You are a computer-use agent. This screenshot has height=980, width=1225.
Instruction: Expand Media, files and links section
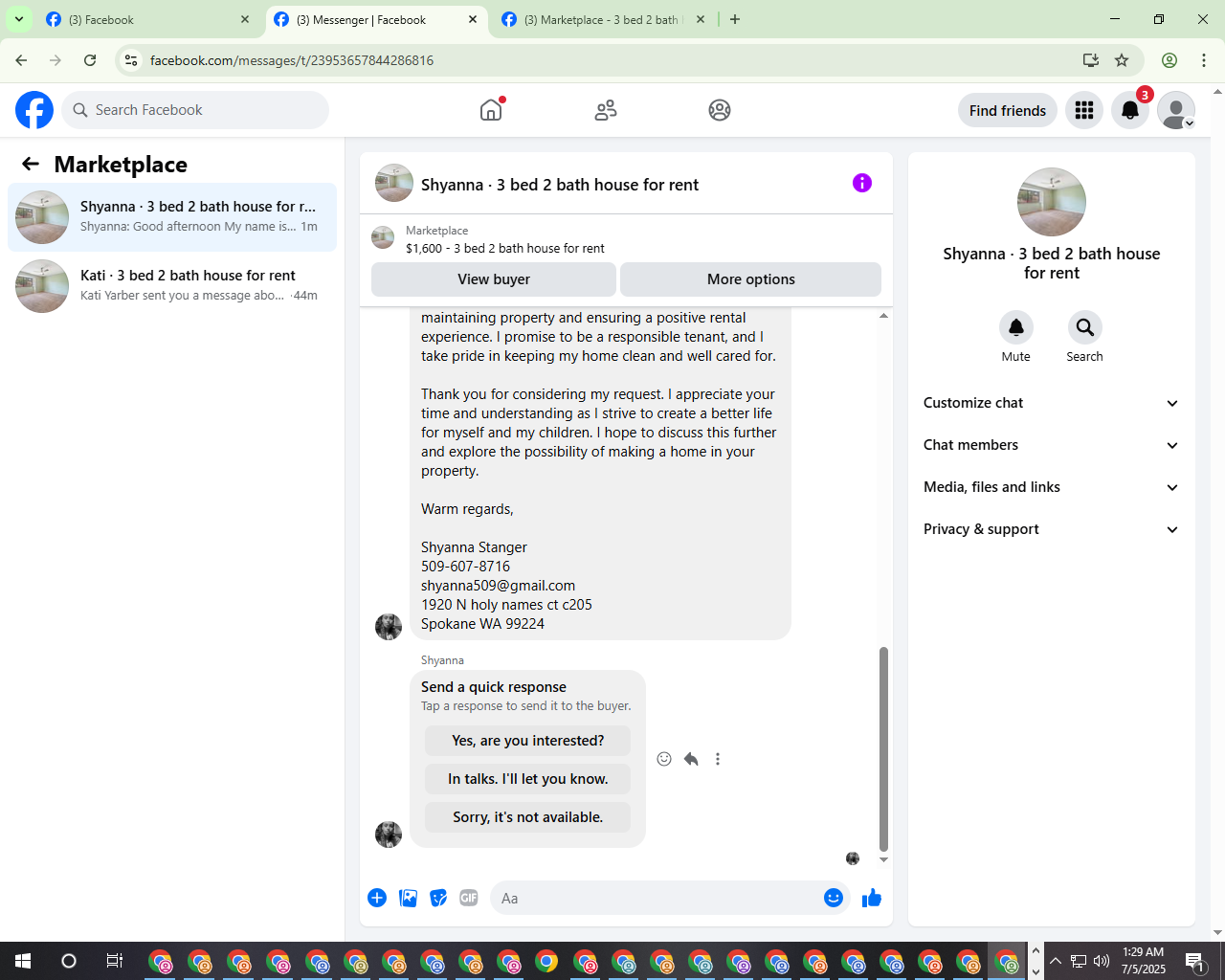[x=1052, y=487]
